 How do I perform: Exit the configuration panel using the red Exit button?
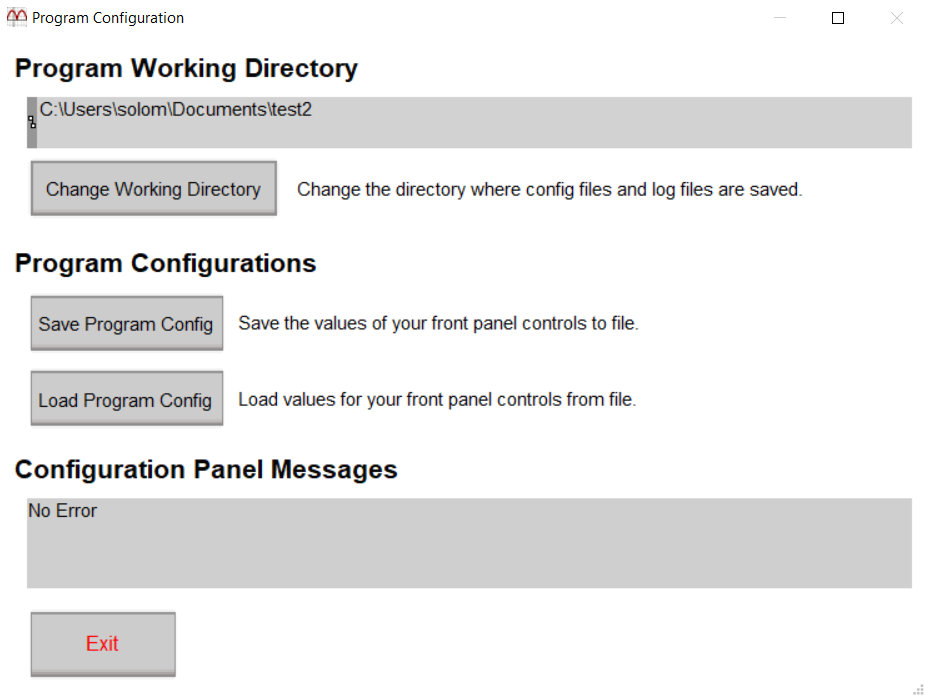click(x=103, y=644)
